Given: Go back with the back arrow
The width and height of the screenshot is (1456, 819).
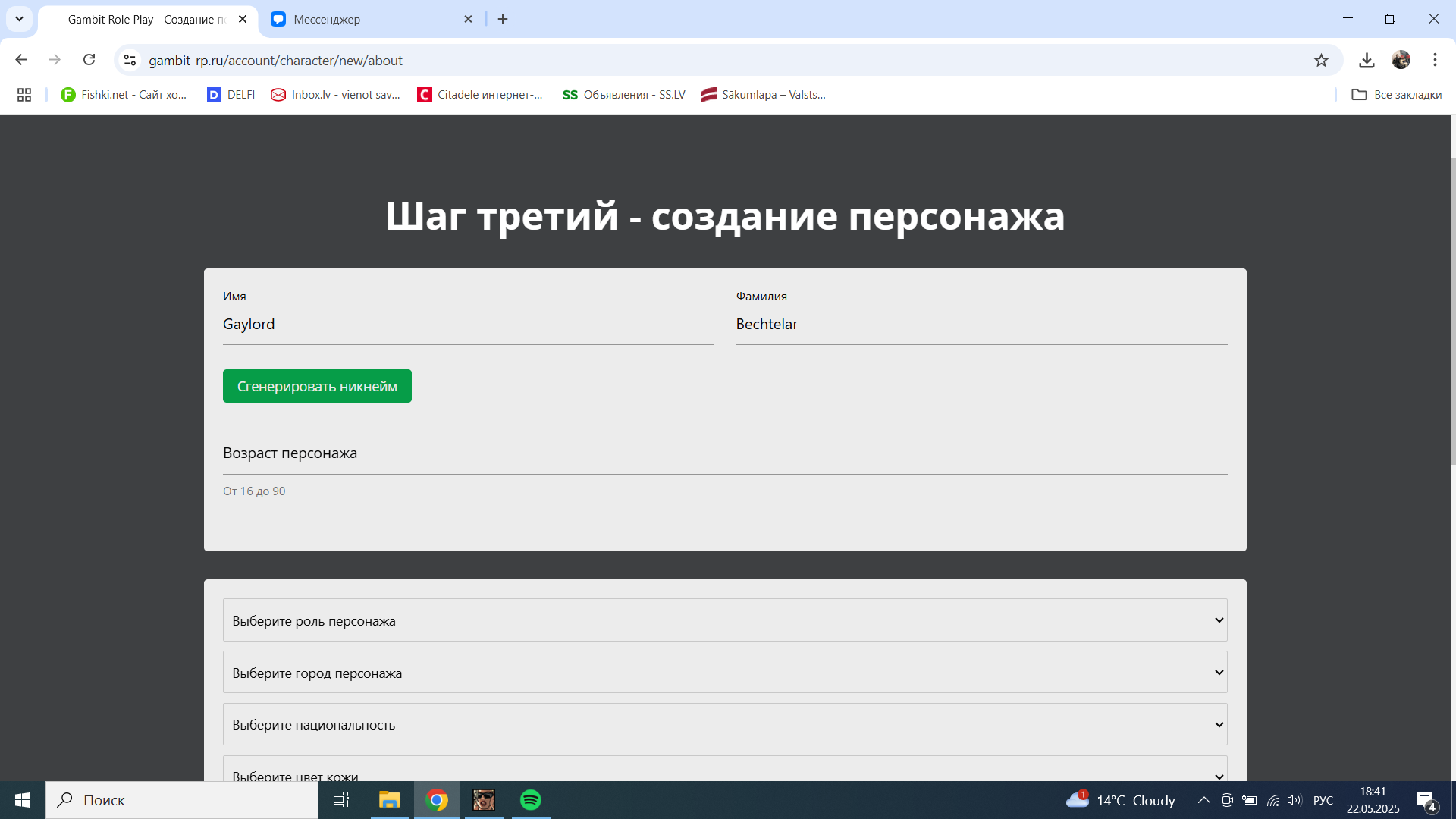Looking at the screenshot, I should (21, 60).
